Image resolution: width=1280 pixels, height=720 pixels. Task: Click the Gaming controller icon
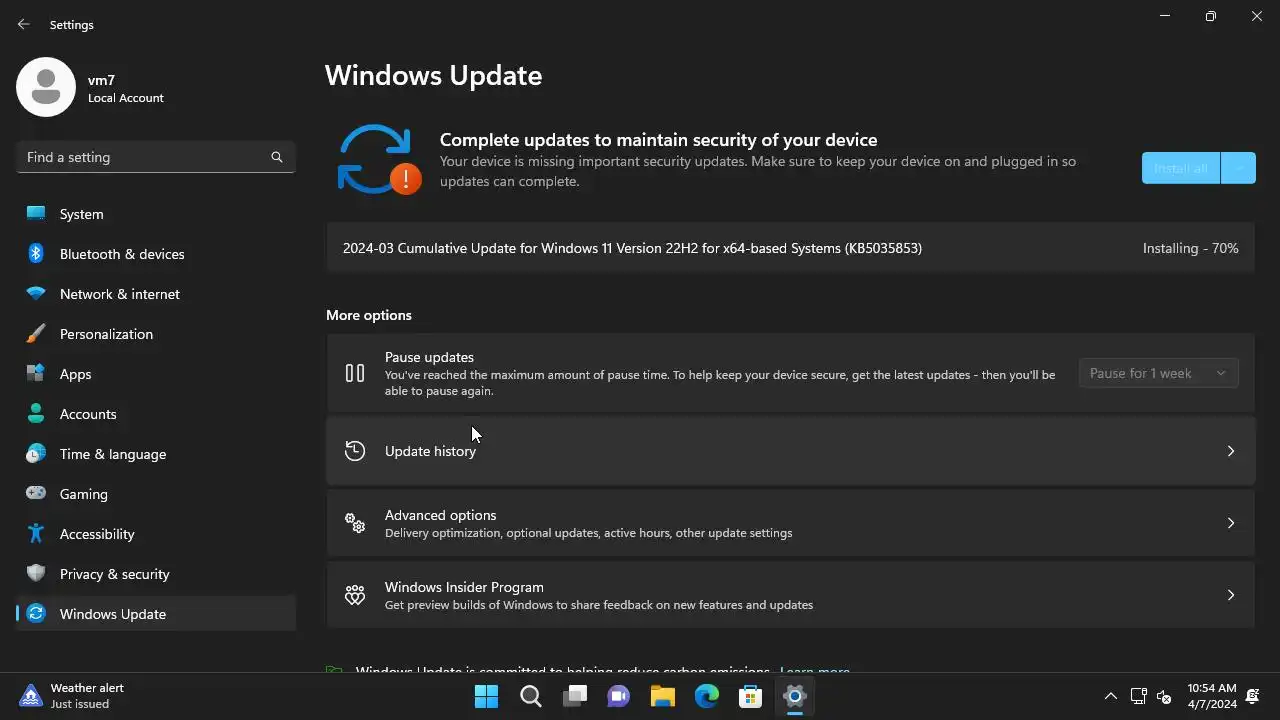coord(36,494)
